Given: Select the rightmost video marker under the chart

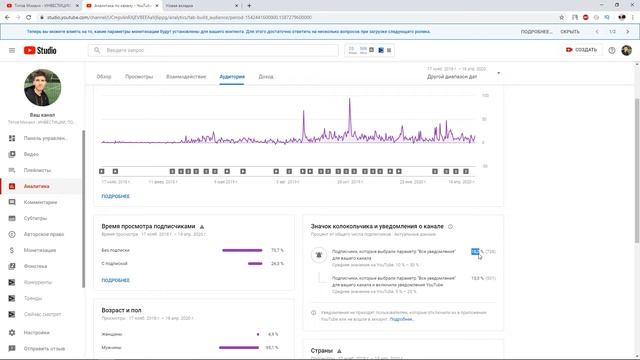Looking at the screenshot, I should click(466, 171).
